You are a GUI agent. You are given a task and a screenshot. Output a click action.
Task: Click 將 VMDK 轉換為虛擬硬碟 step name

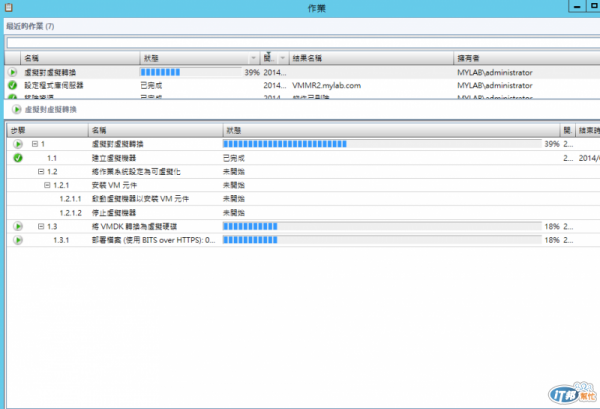click(x=134, y=226)
